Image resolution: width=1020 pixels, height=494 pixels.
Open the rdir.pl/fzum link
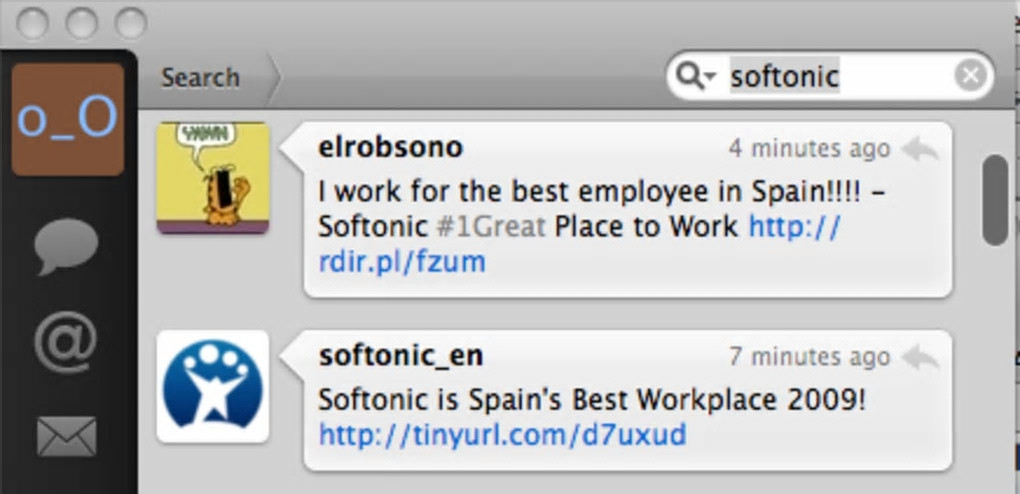click(401, 262)
